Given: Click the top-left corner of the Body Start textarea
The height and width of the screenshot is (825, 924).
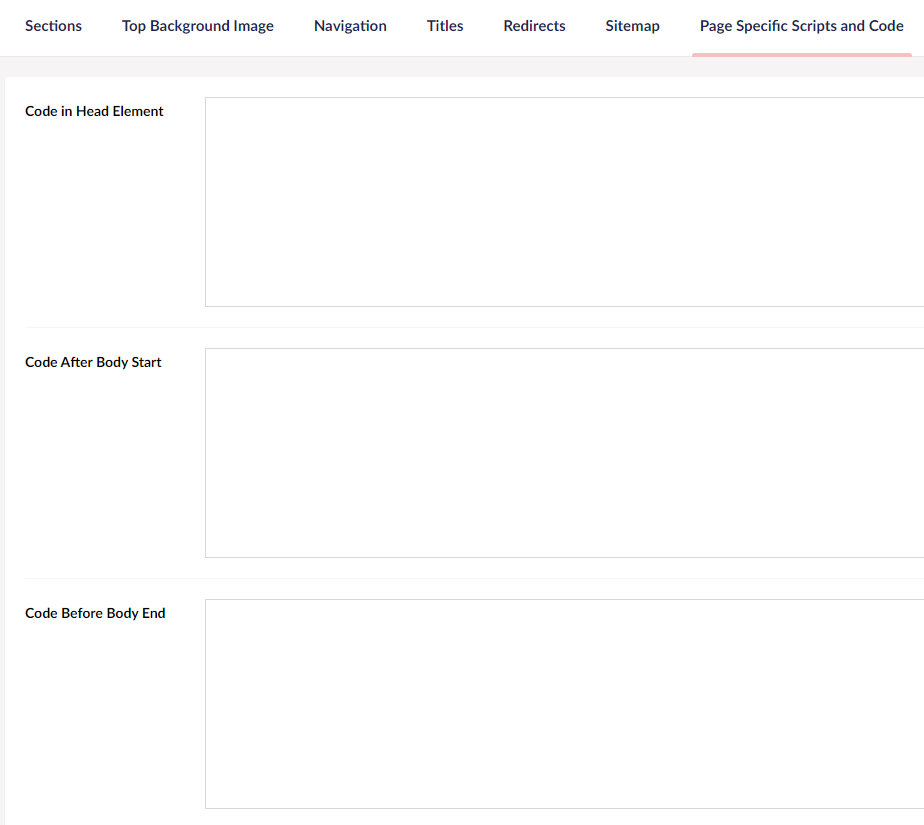Looking at the screenshot, I should coord(207,350).
